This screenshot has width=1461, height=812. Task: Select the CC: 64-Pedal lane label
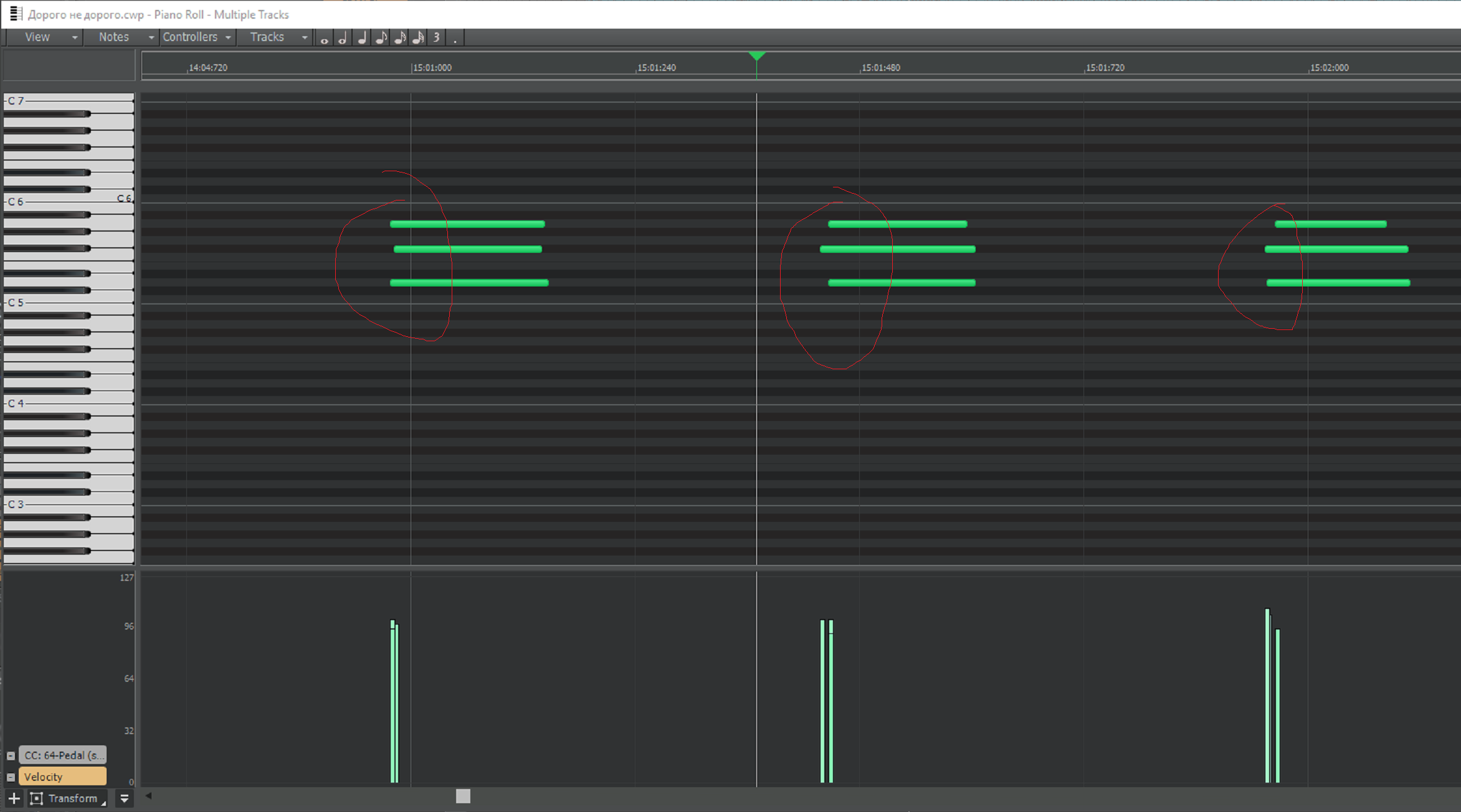(x=62, y=755)
